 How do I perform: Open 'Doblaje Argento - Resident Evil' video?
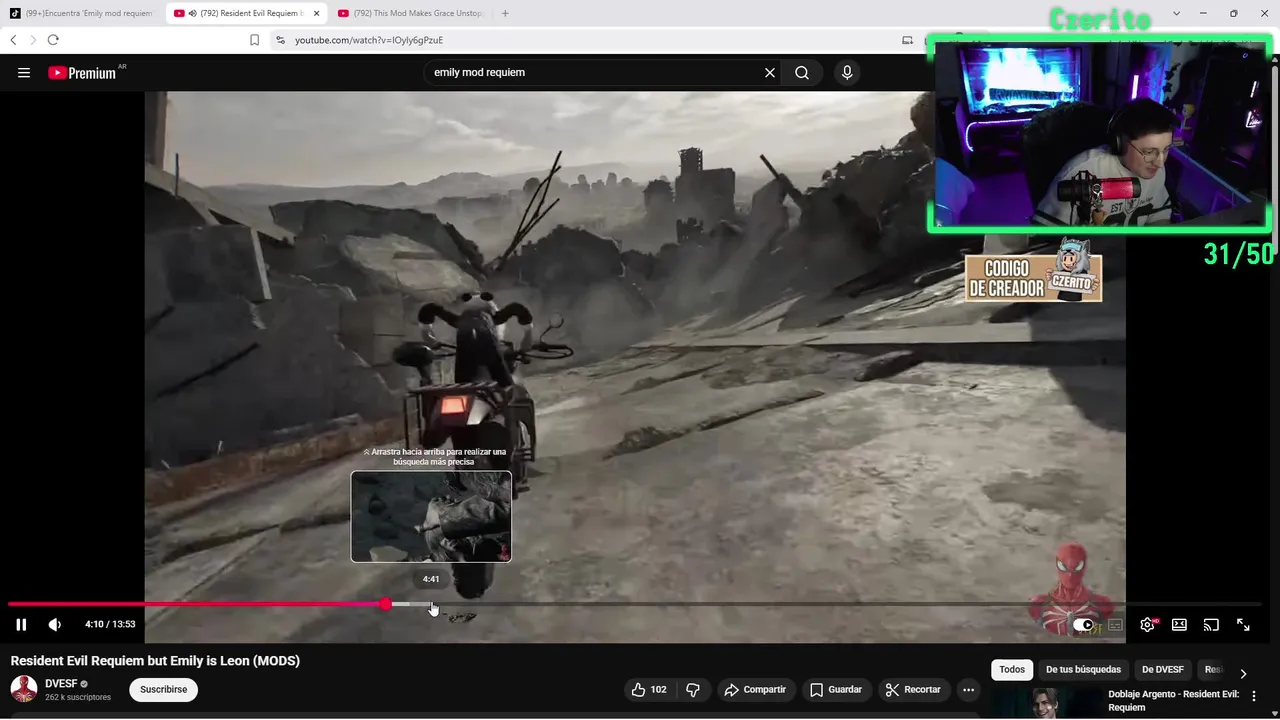click(1173, 701)
